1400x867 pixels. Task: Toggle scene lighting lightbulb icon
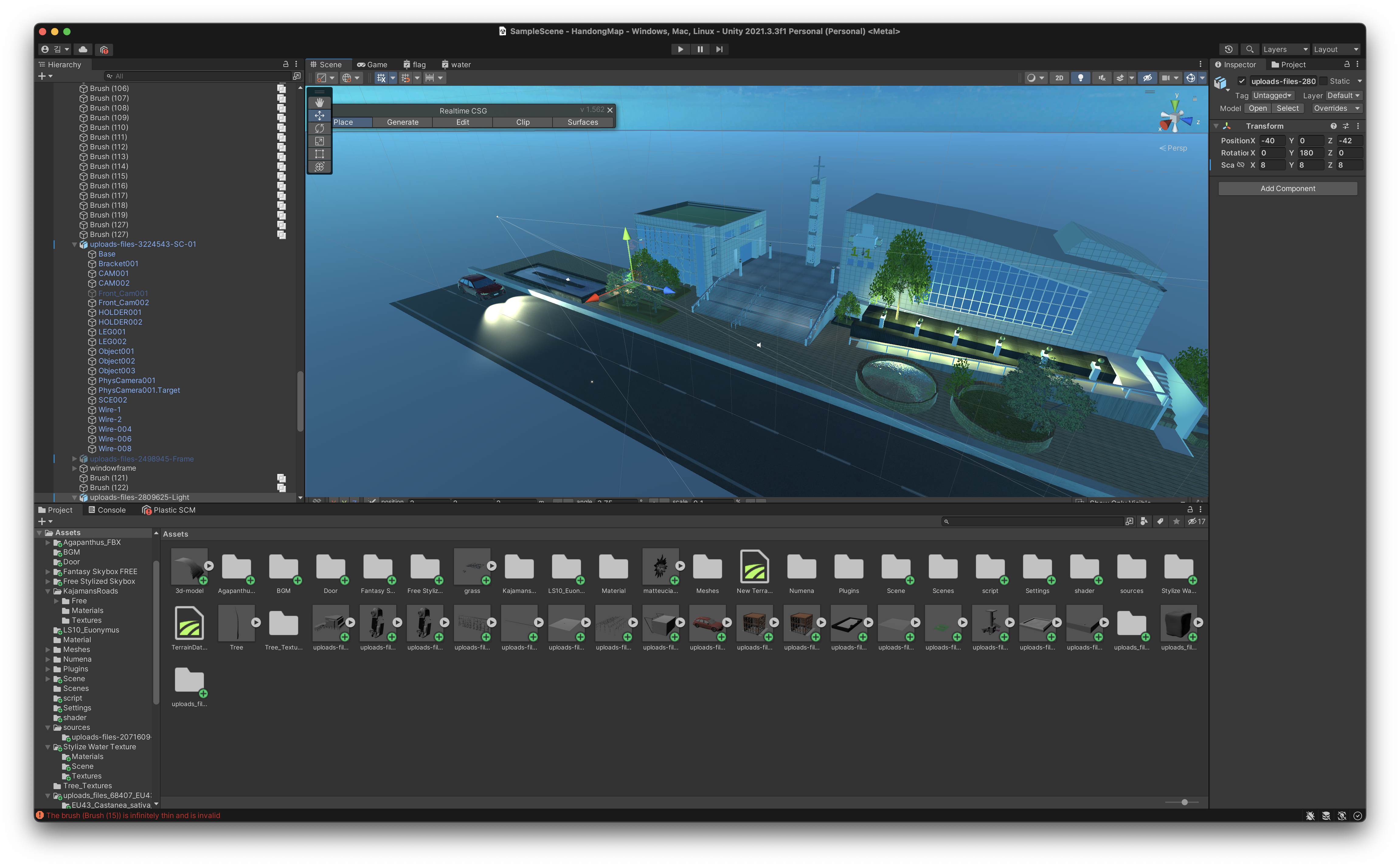click(1080, 78)
